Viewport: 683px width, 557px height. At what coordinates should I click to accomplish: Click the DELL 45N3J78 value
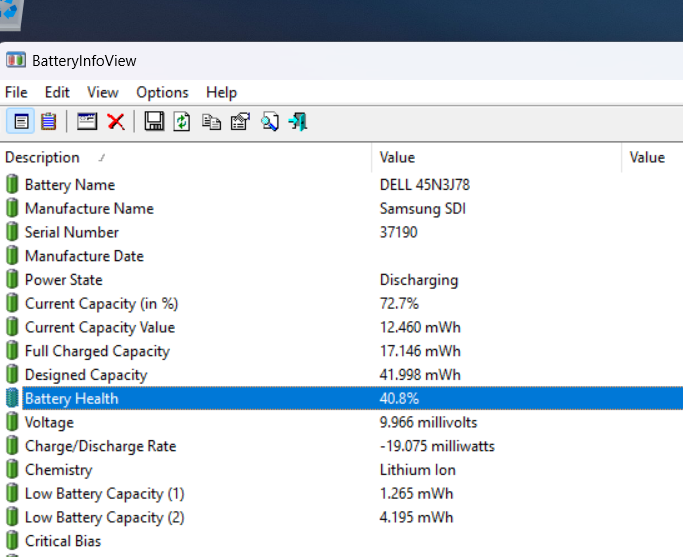425,185
